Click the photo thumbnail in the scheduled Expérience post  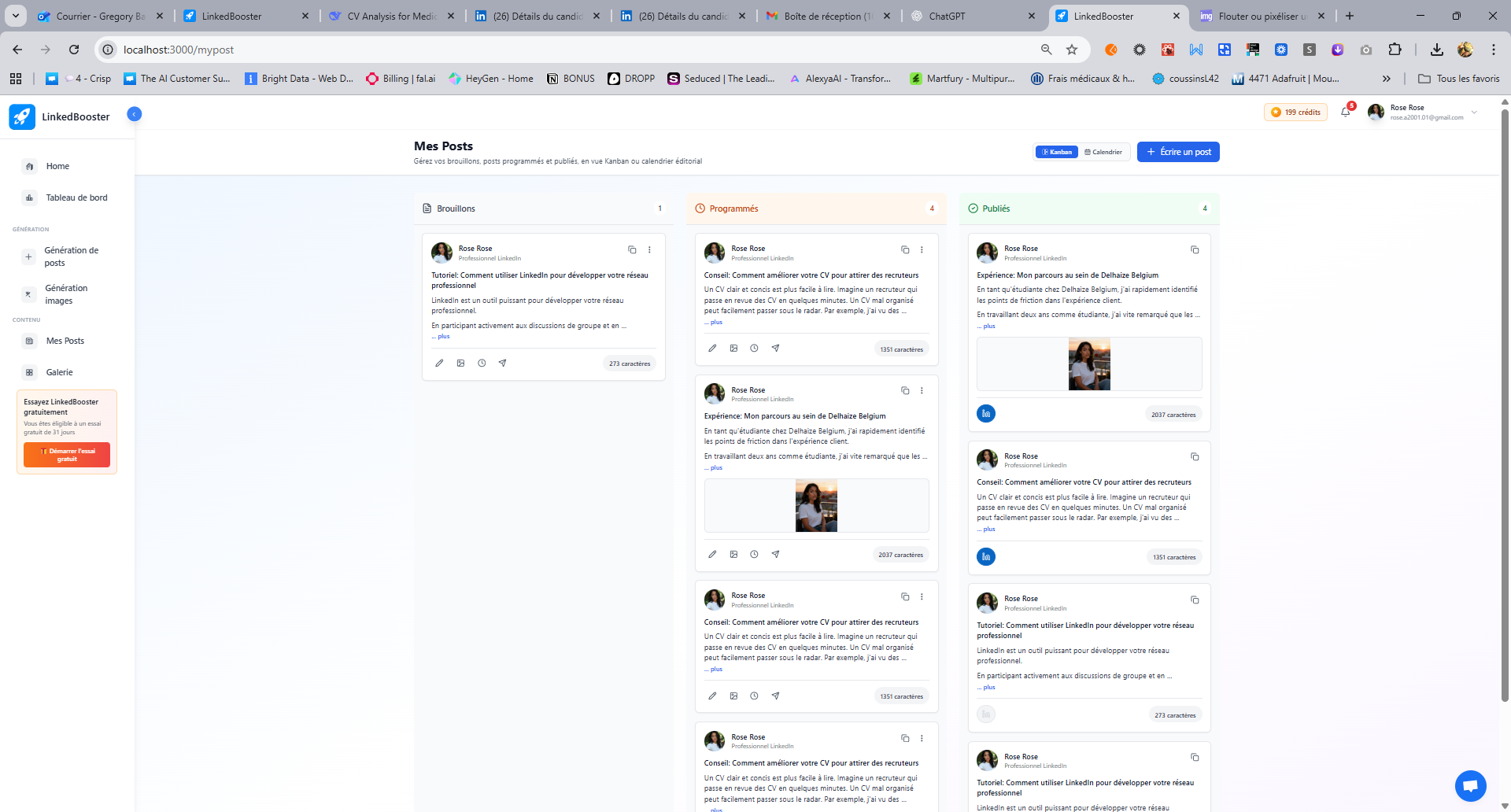pos(816,506)
